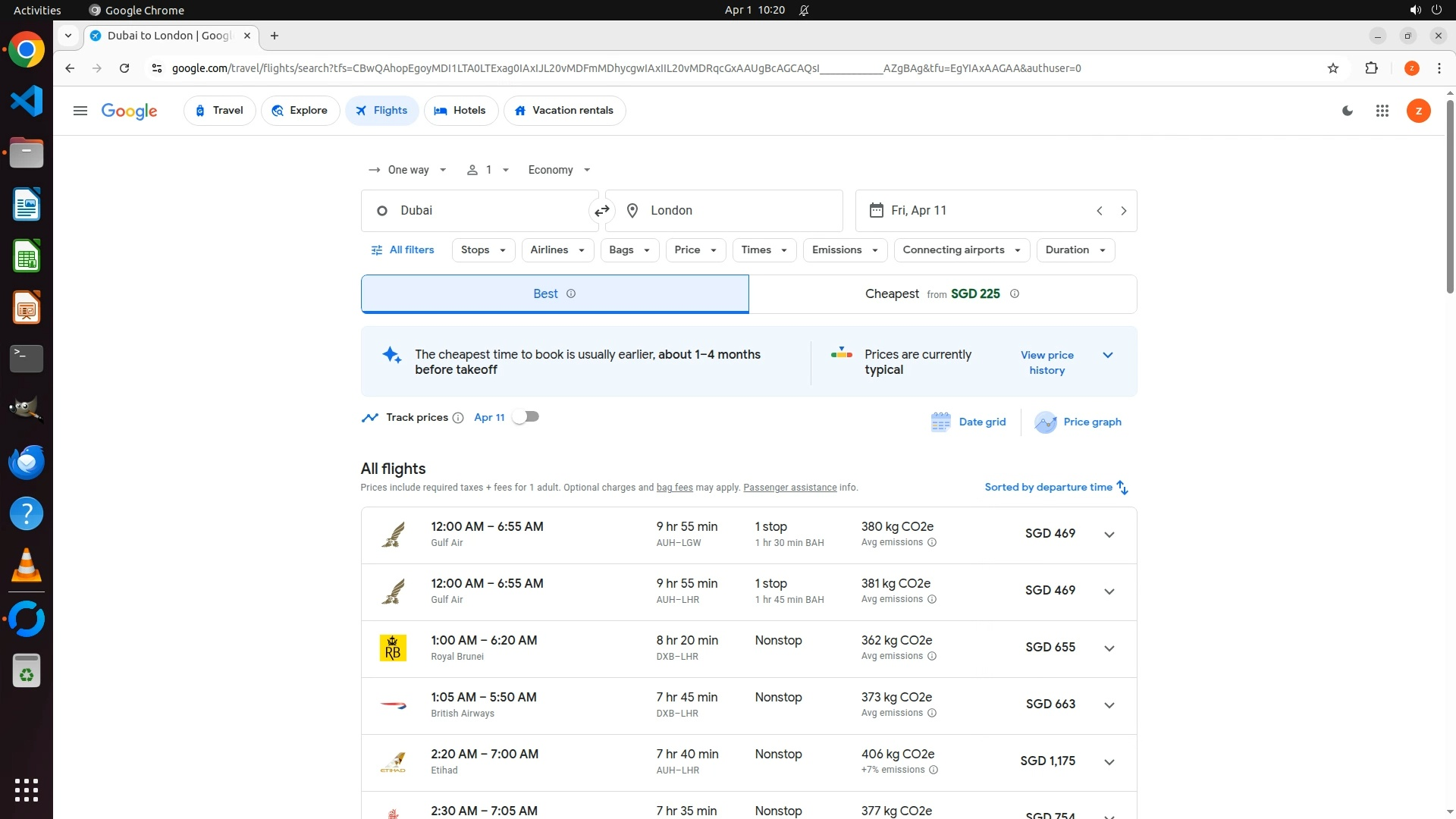This screenshot has width=1456, height=819.
Task: Enable Track prices toggle for Apr 11
Action: tap(526, 417)
